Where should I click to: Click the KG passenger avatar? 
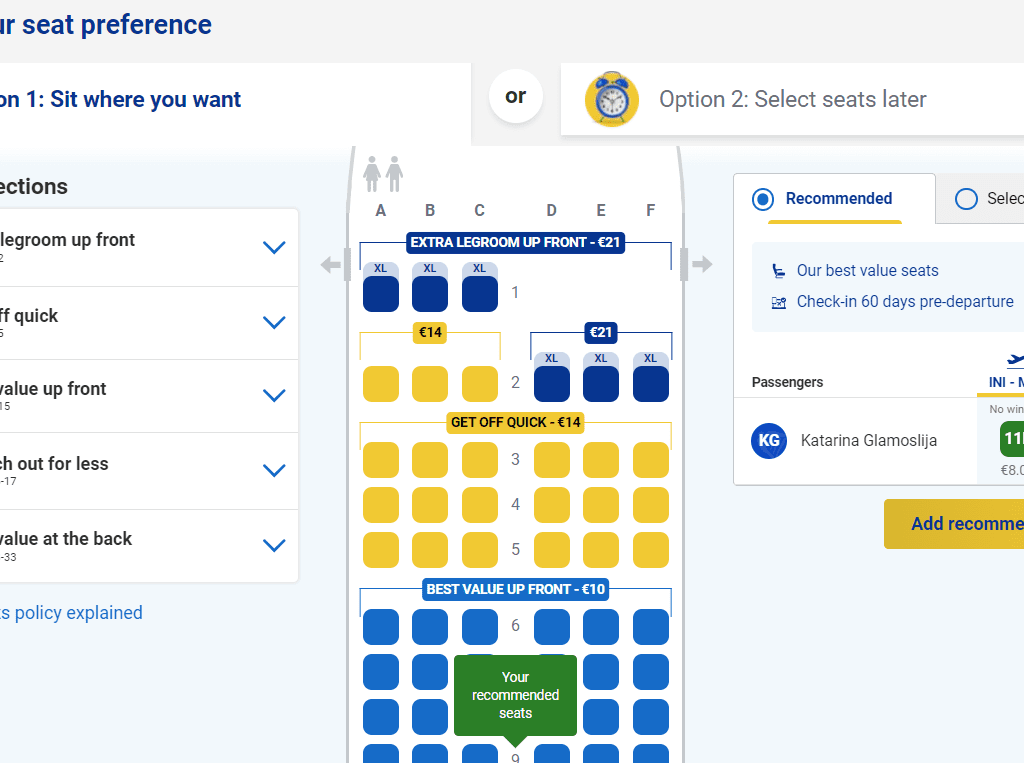[x=769, y=441]
